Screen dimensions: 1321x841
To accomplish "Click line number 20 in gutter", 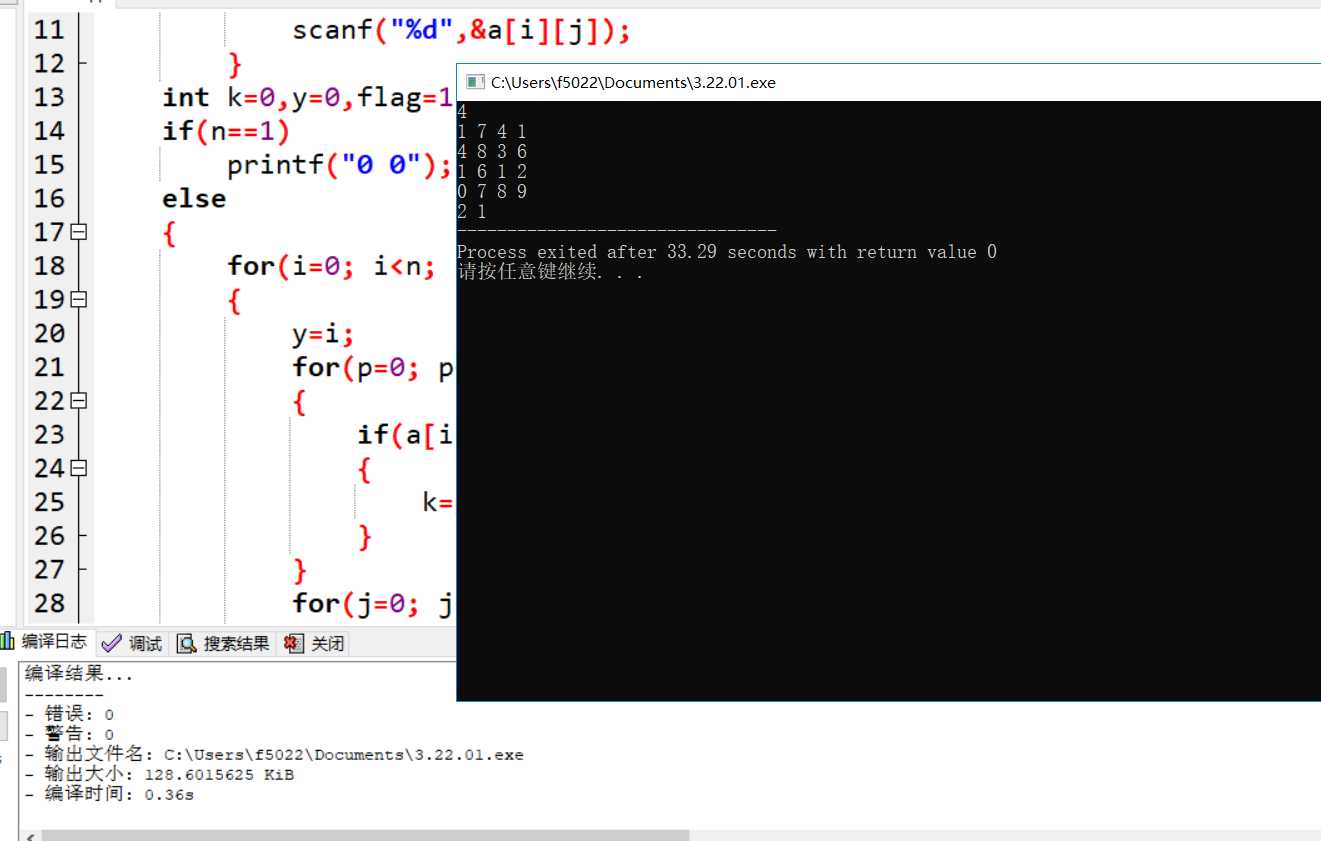I will click(x=48, y=333).
